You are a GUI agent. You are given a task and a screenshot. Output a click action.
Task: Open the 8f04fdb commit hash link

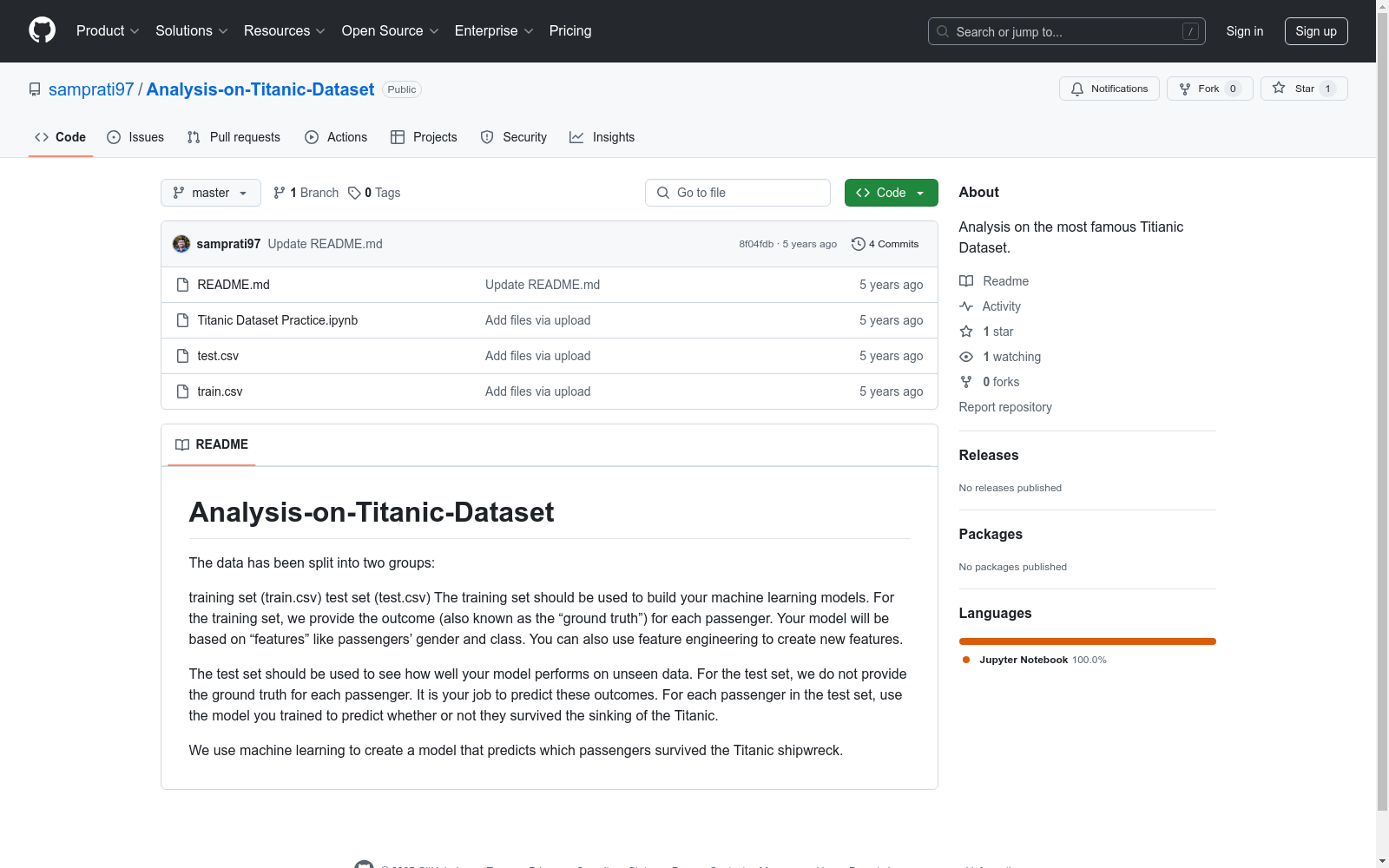756,244
